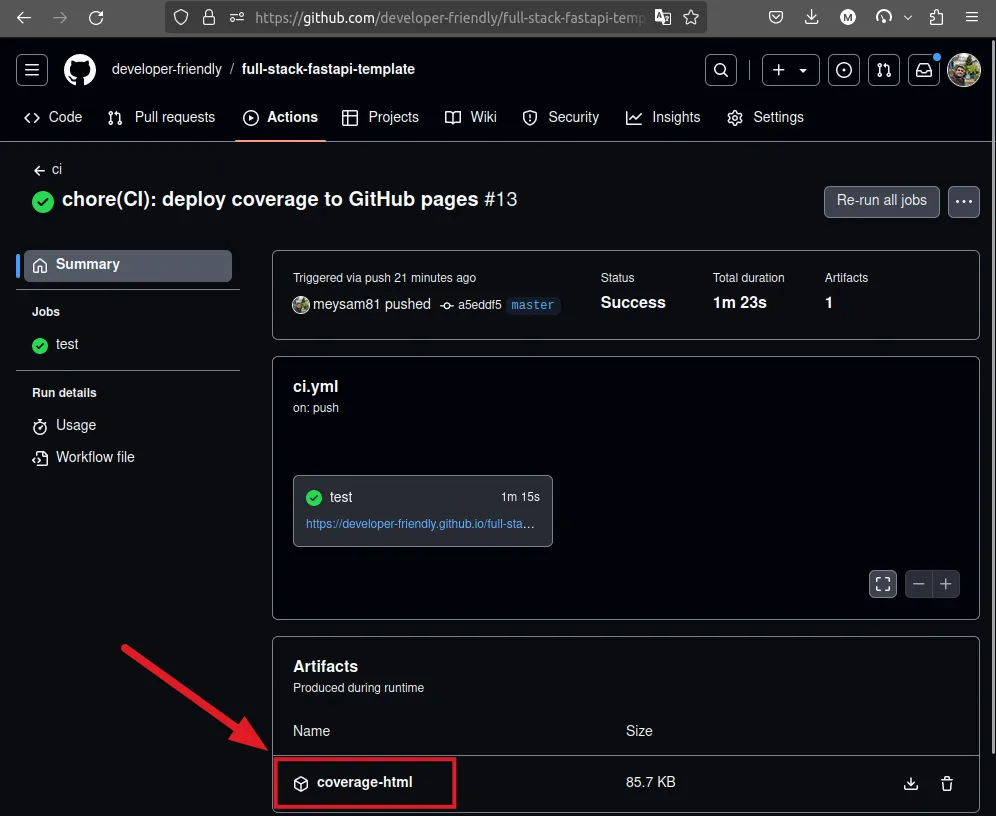
Task: Delete the coverage-html artifact
Action: click(947, 784)
